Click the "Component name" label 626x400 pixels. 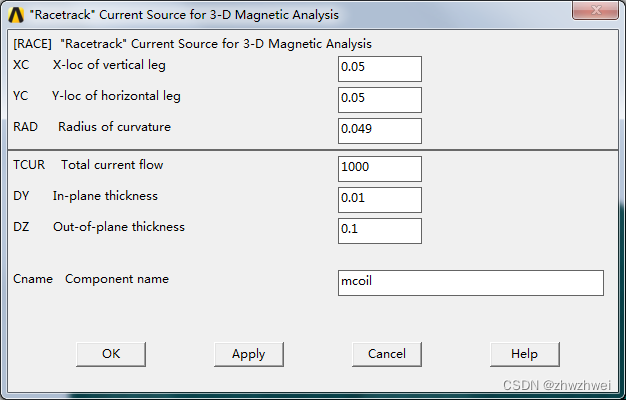(117, 279)
